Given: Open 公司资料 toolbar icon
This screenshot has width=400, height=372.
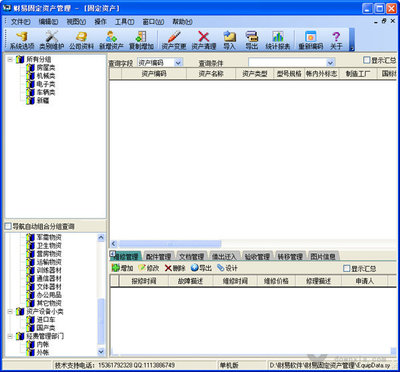Looking at the screenshot, I should (81, 40).
